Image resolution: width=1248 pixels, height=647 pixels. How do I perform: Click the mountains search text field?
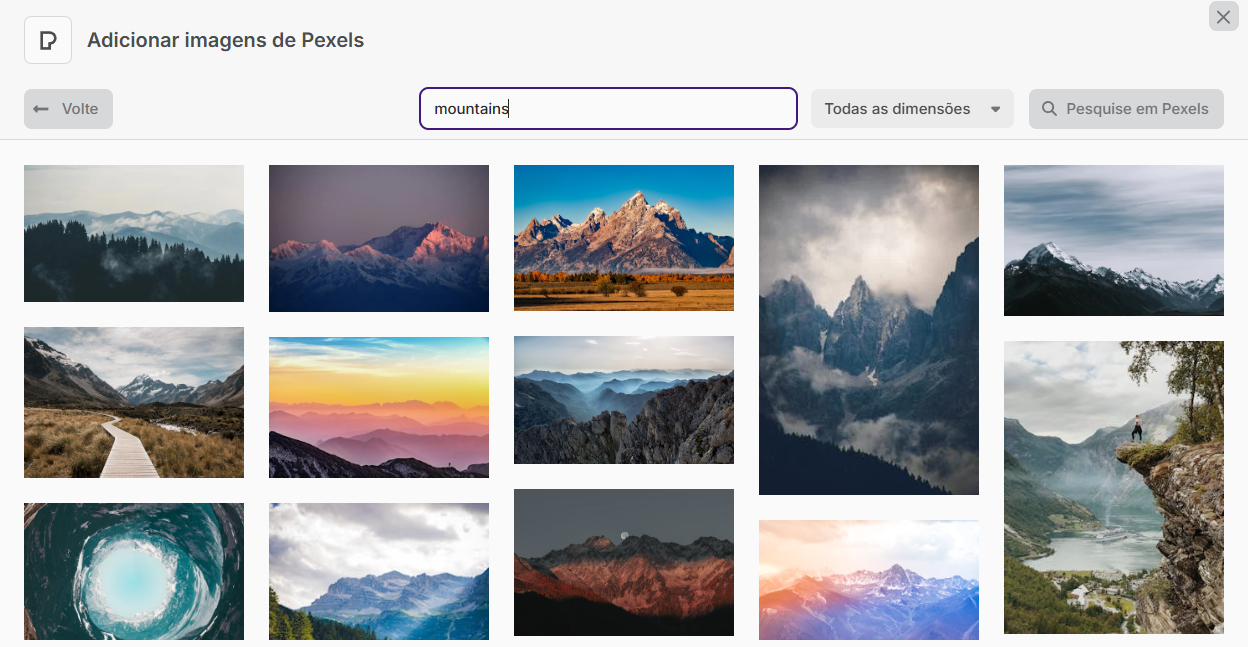[x=608, y=109]
